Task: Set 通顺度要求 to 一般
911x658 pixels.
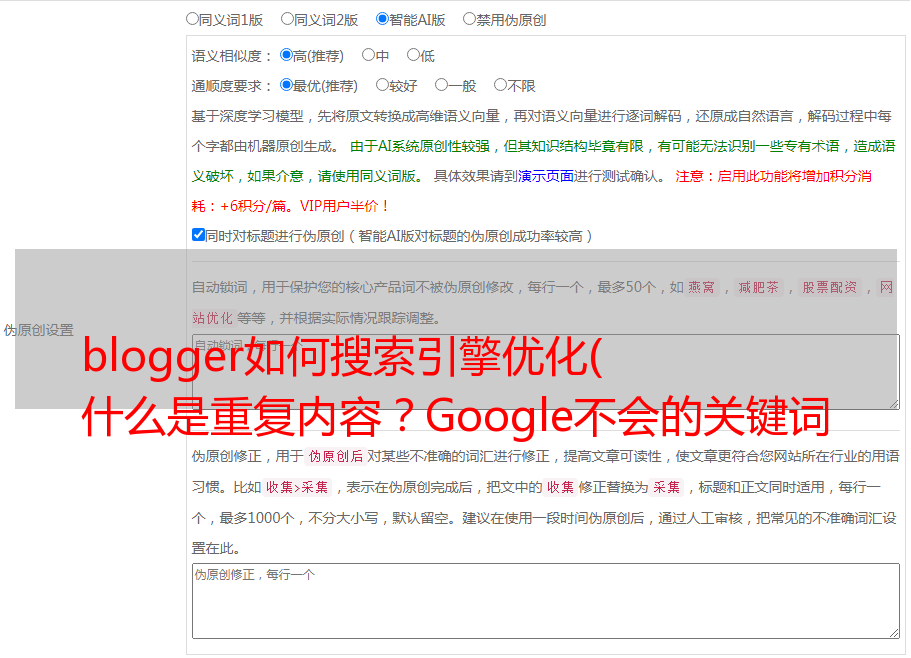Action: click(442, 85)
